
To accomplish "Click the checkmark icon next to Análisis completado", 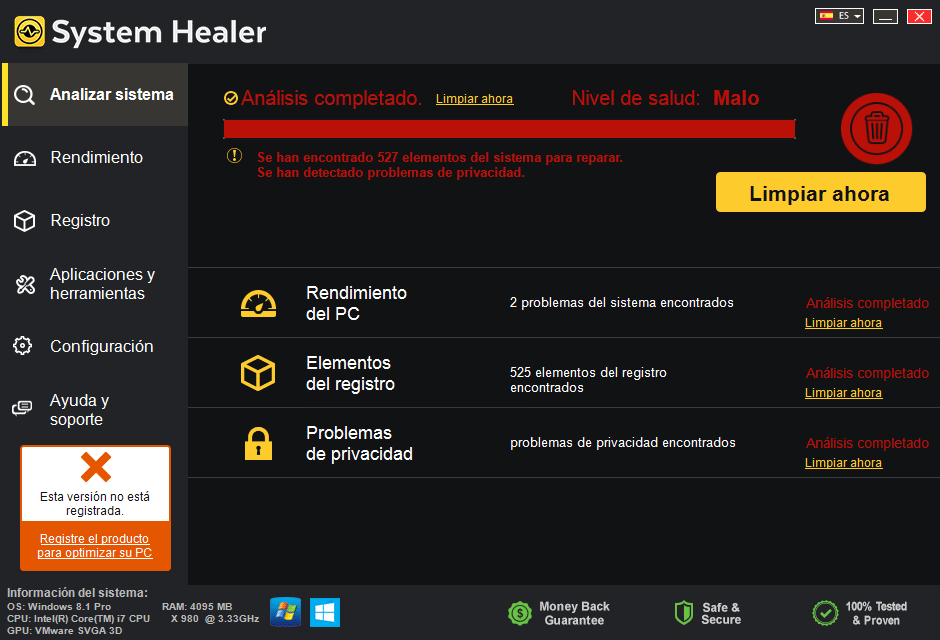I will (231, 98).
